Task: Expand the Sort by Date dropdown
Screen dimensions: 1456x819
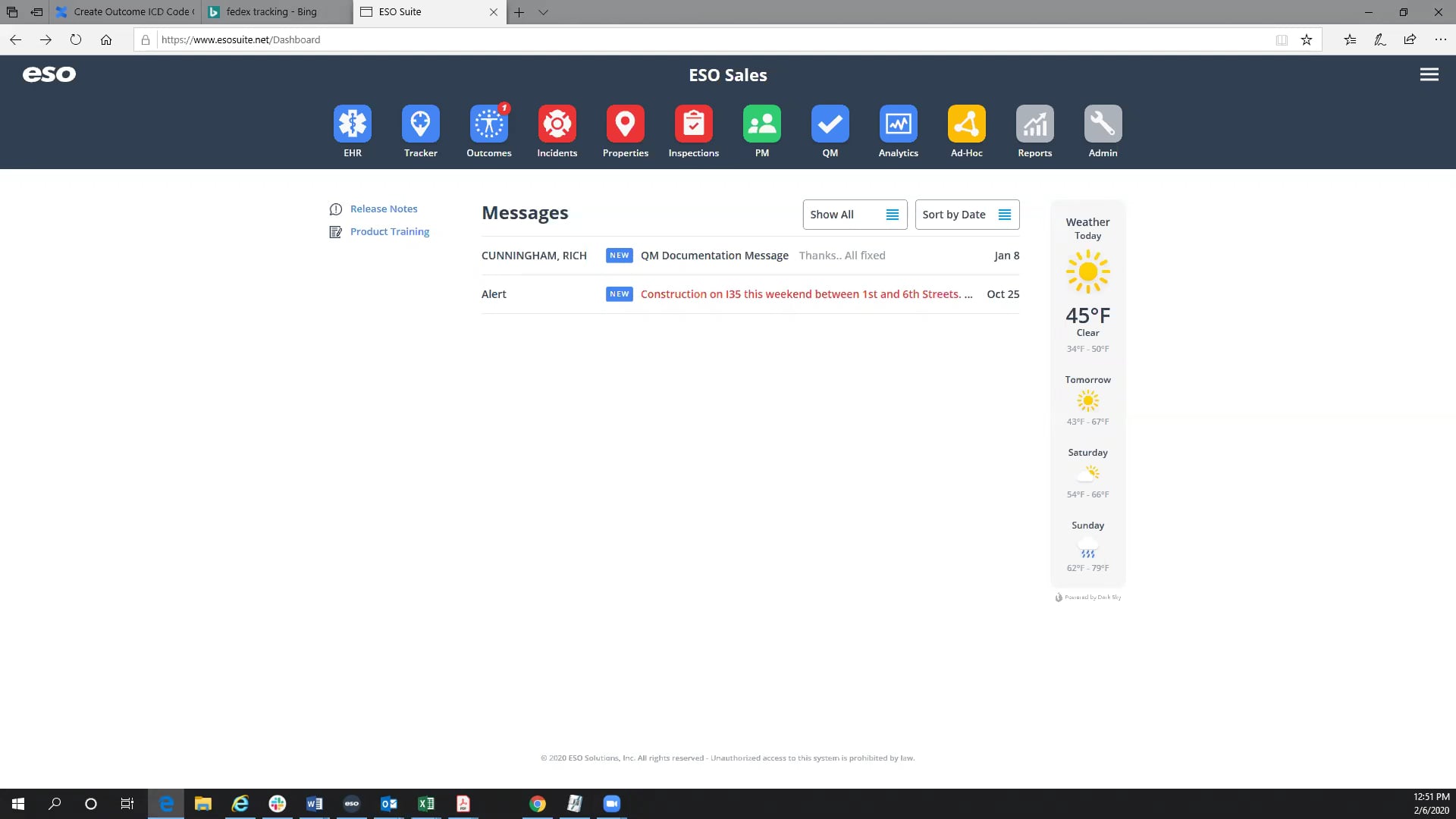Action: 967,215
